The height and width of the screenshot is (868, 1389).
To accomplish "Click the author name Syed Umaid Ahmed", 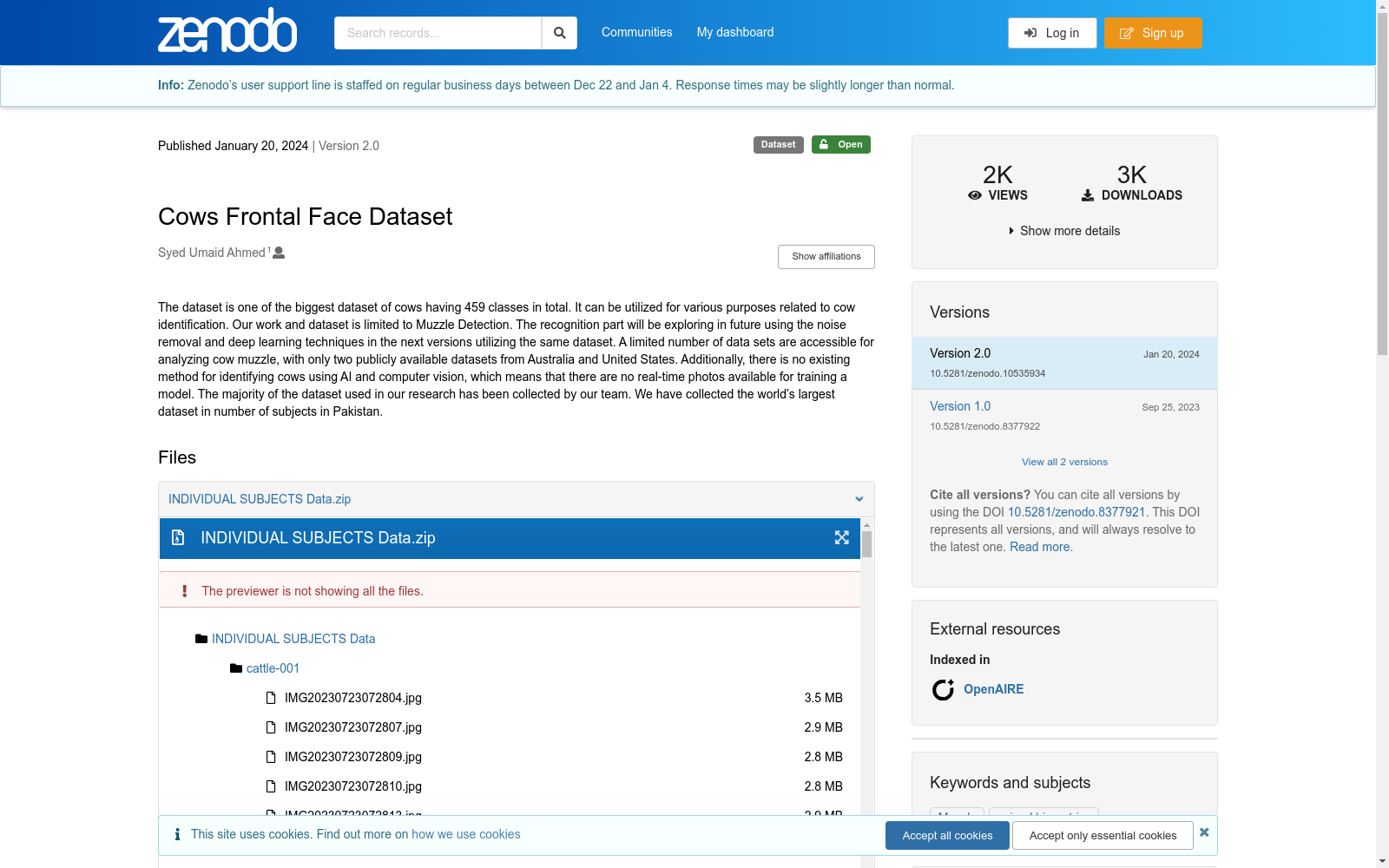I will coord(212,253).
